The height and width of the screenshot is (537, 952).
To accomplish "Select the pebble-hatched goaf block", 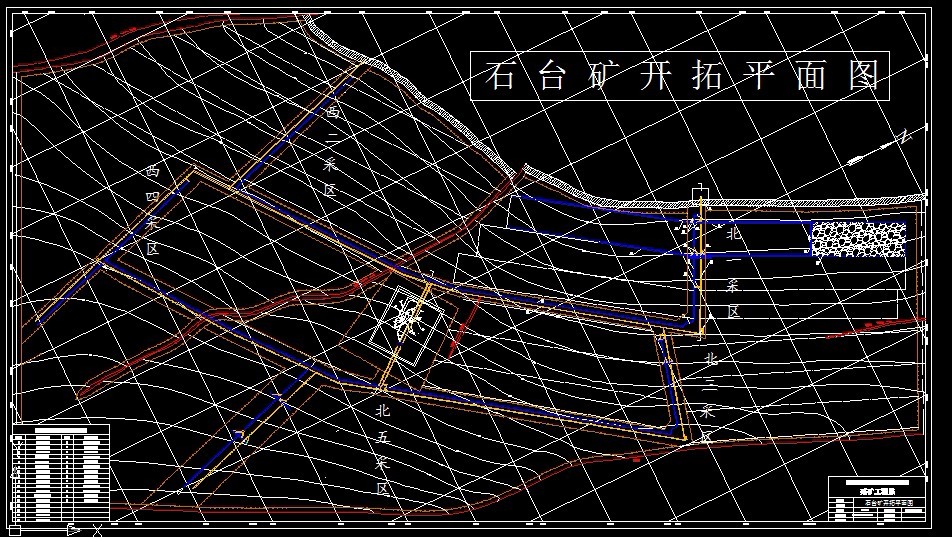I will click(x=858, y=239).
